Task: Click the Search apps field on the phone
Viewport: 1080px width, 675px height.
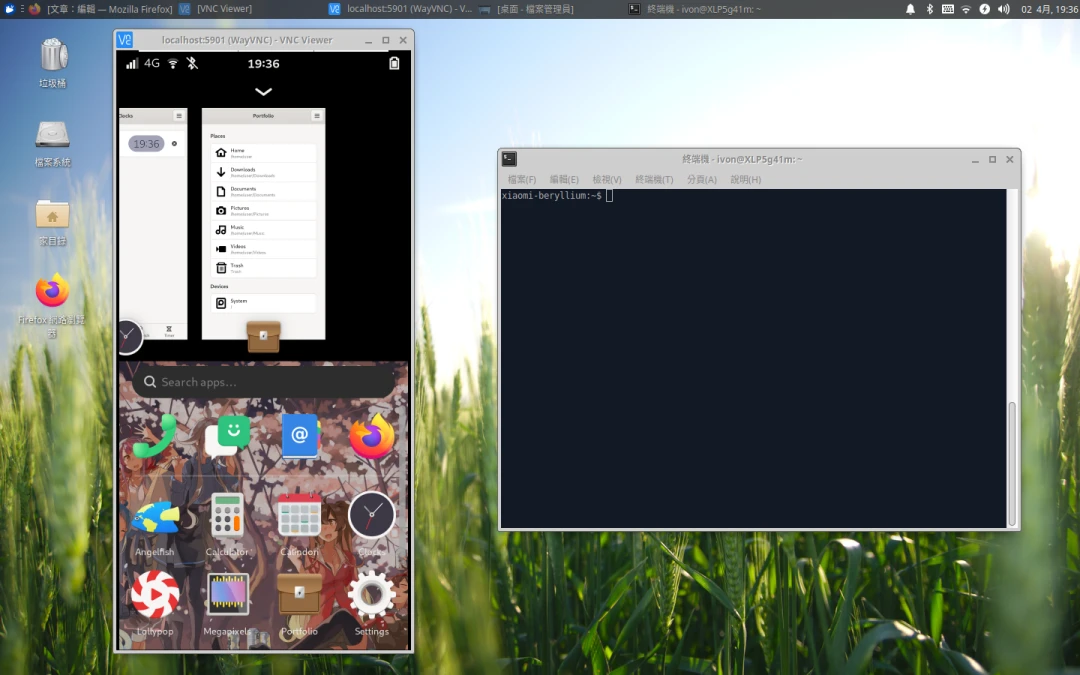Action: (262, 381)
